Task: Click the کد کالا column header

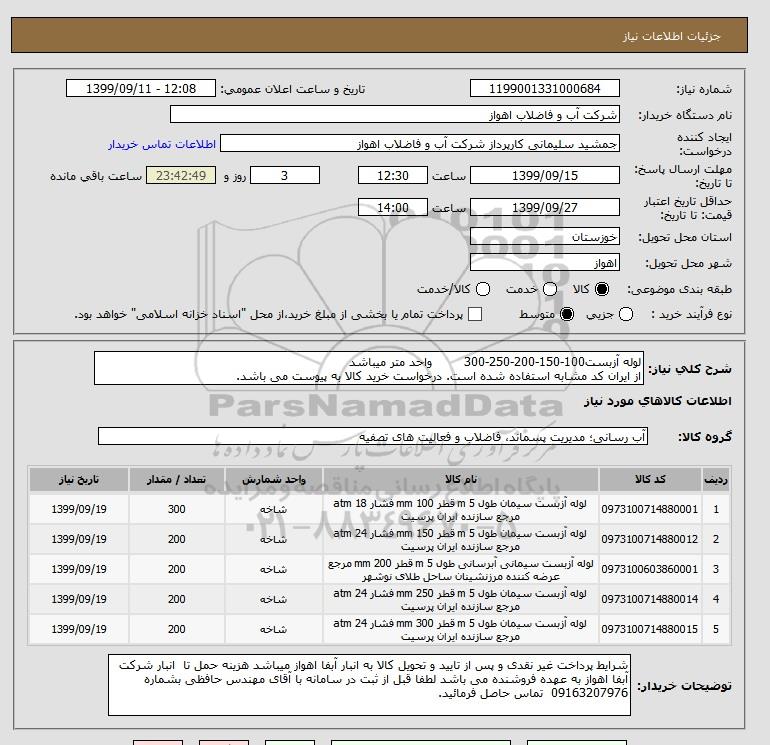Action: pyautogui.click(x=650, y=479)
